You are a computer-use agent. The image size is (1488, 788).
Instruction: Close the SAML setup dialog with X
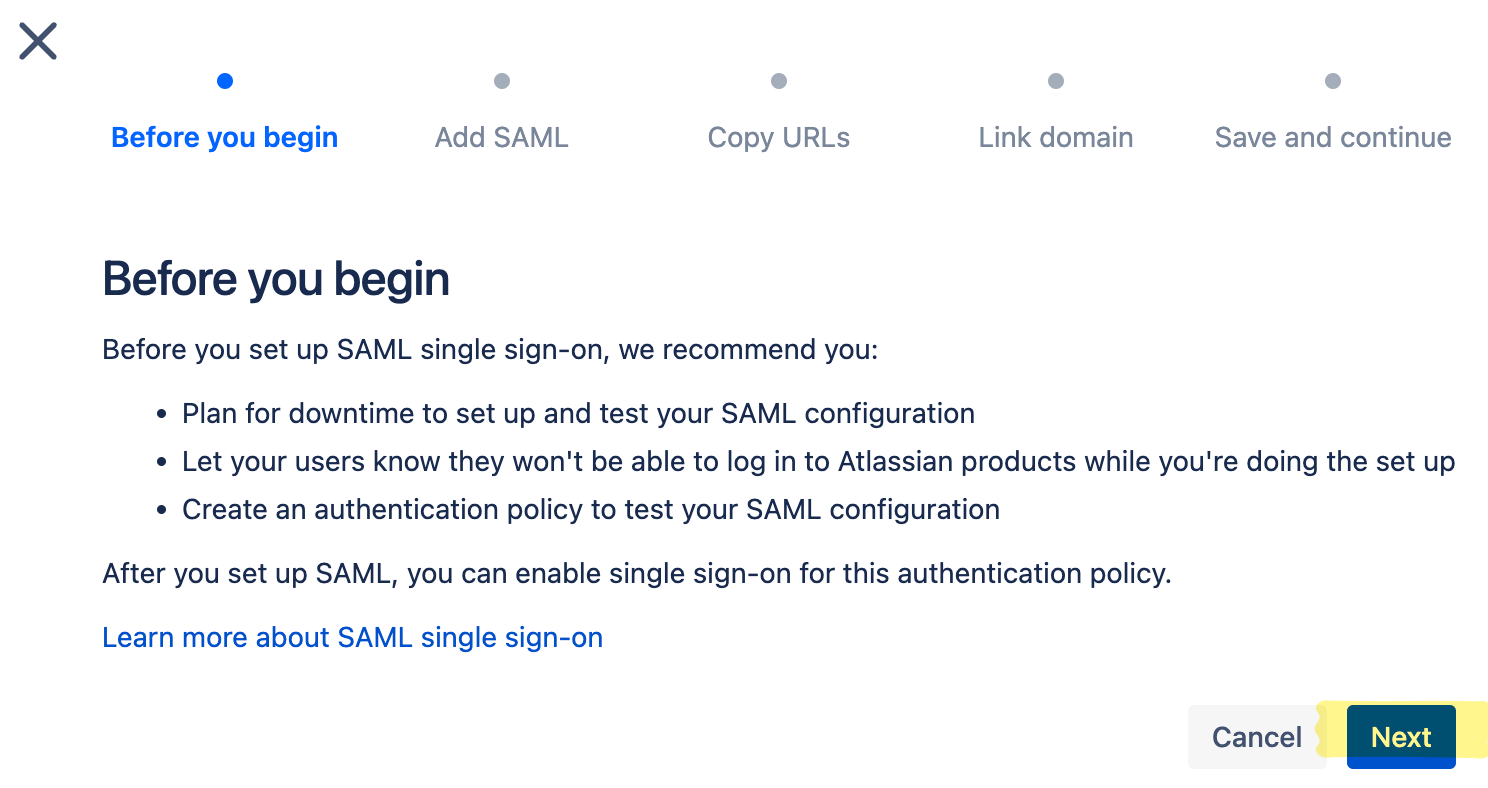[38, 42]
